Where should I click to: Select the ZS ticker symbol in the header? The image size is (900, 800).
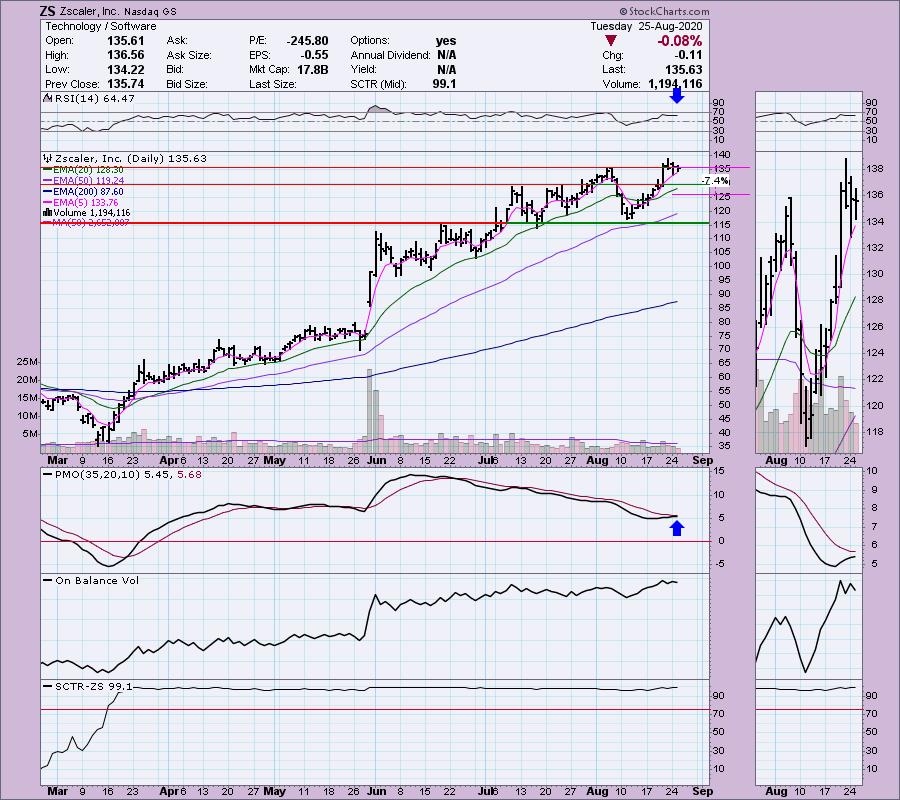48,11
